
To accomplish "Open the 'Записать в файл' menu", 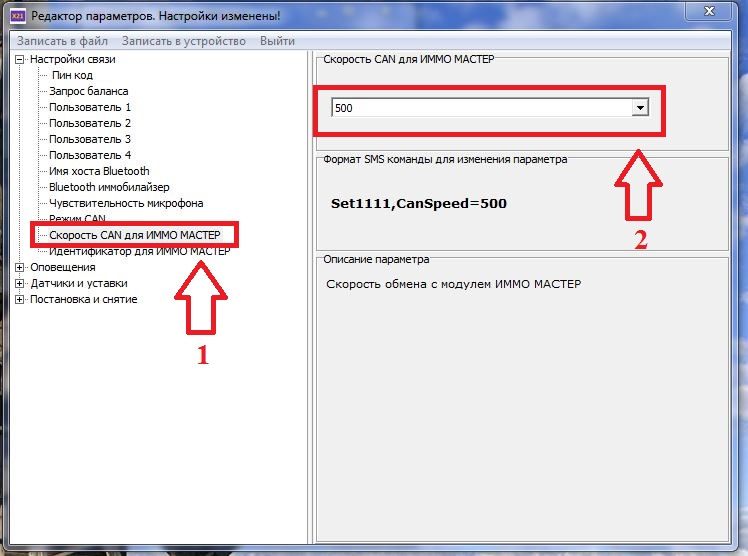I will tap(62, 41).
